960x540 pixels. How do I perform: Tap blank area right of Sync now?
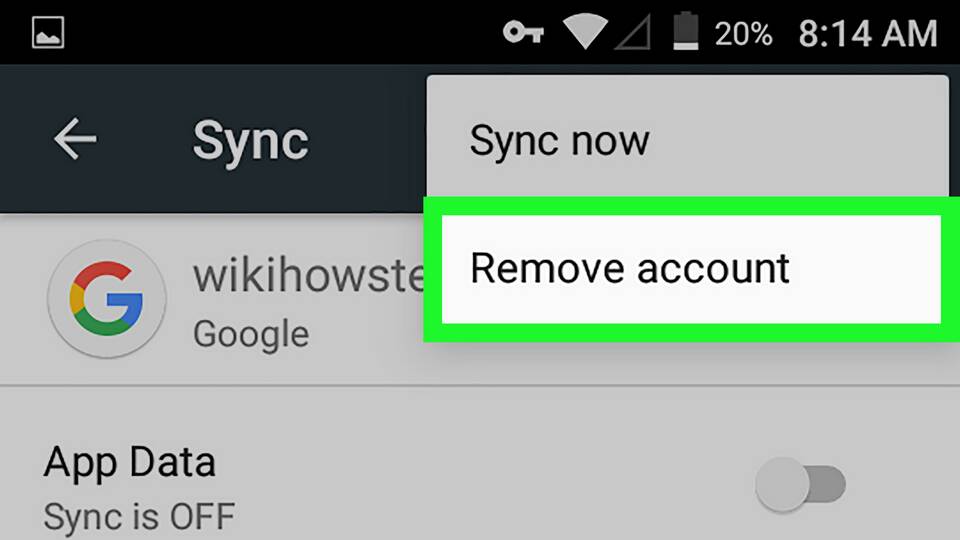[x=796, y=141]
